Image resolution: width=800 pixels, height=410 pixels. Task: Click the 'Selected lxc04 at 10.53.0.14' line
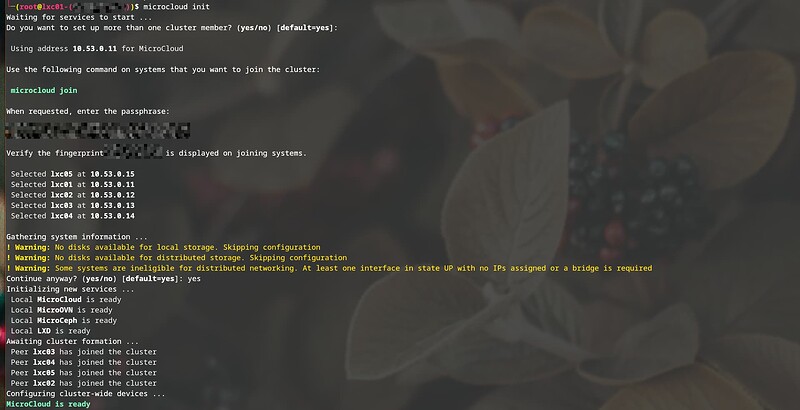click(x=72, y=216)
